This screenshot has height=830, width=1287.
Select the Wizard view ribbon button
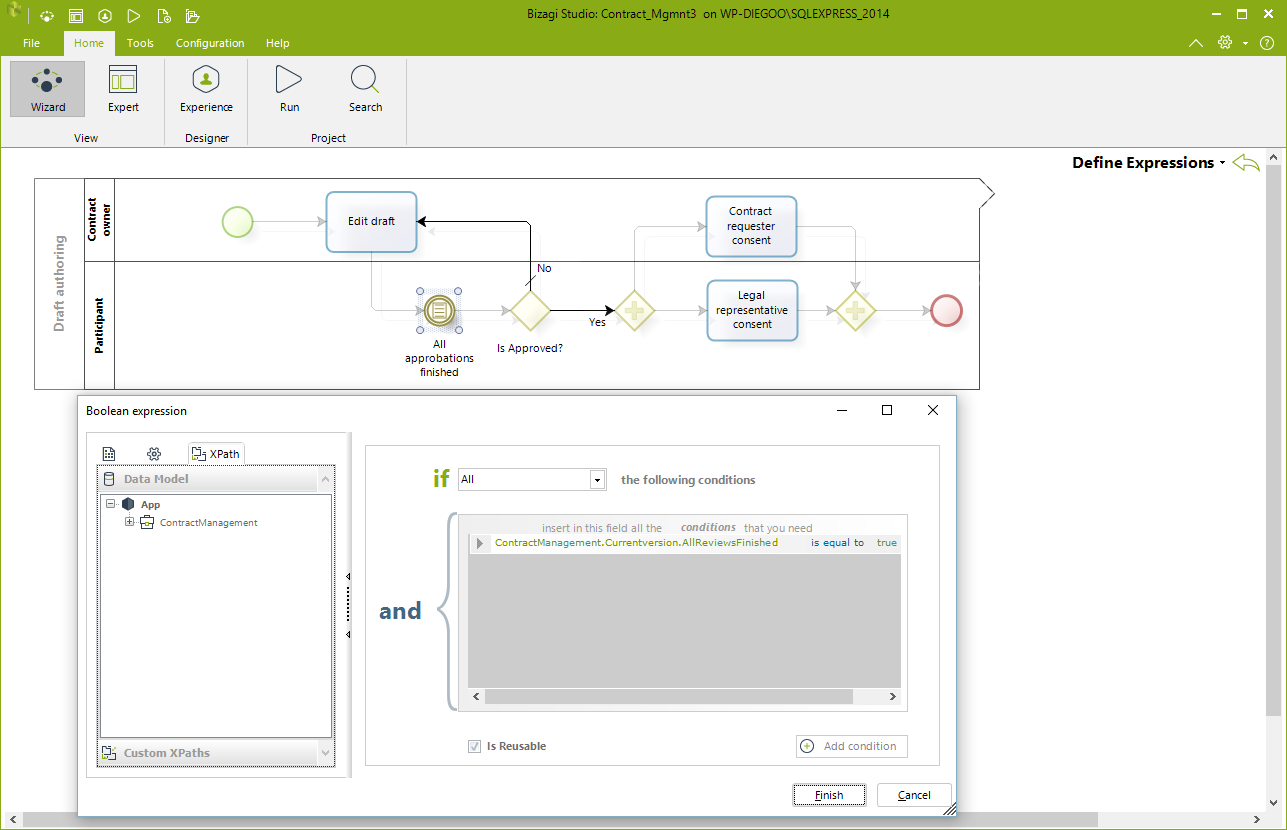click(x=48, y=89)
